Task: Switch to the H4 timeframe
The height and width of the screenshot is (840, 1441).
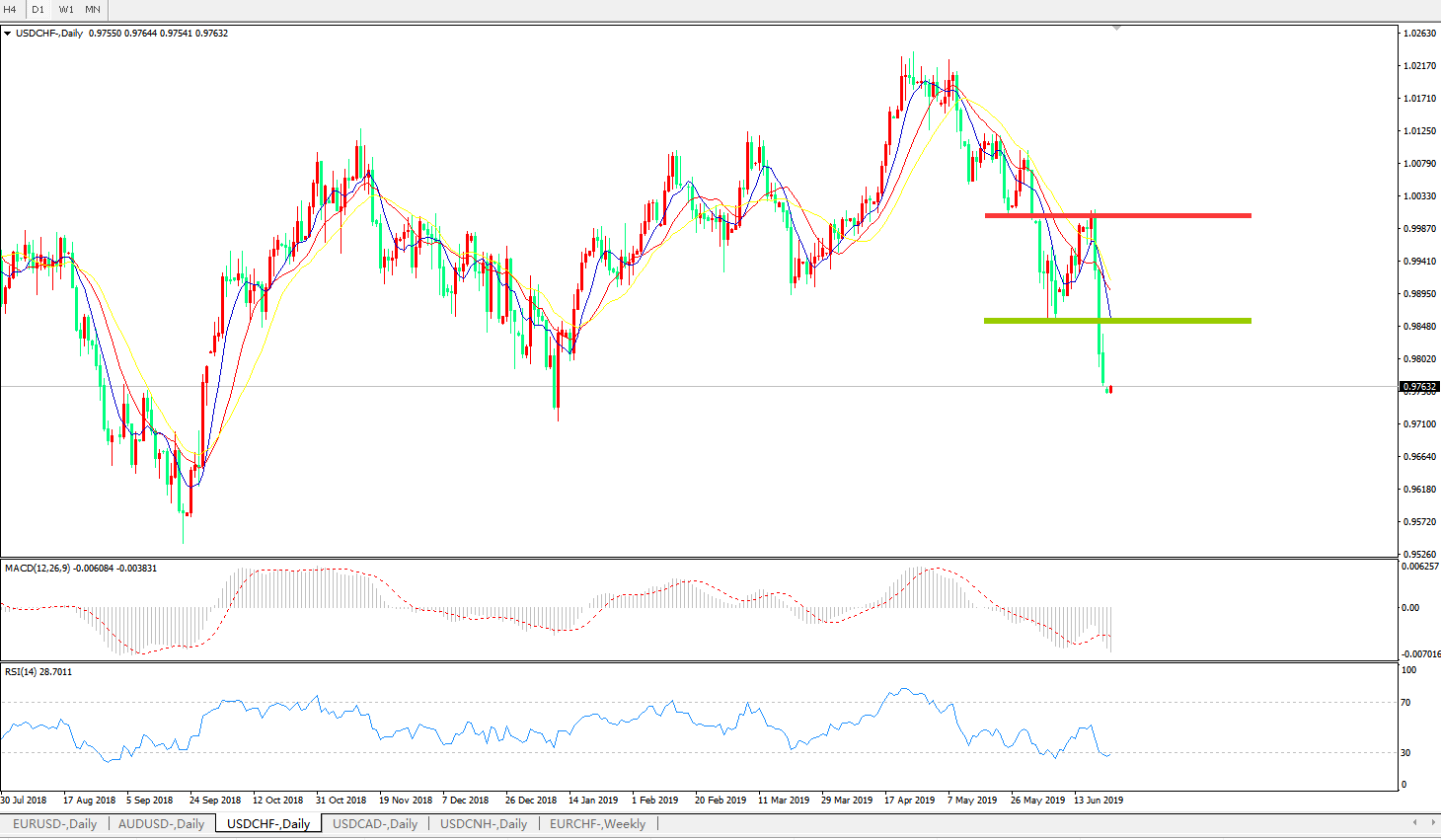Action: pos(11,9)
